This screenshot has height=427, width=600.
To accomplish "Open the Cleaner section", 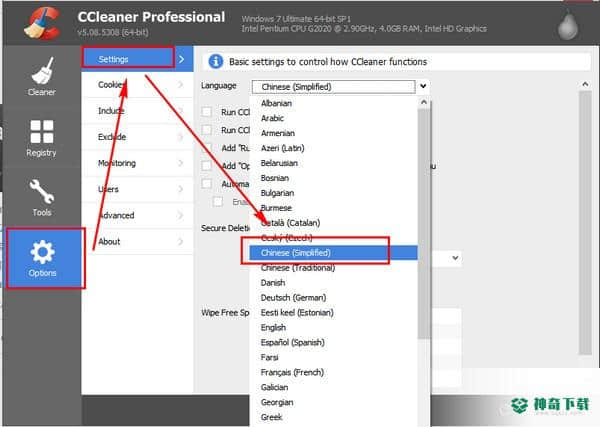I will click(42, 76).
